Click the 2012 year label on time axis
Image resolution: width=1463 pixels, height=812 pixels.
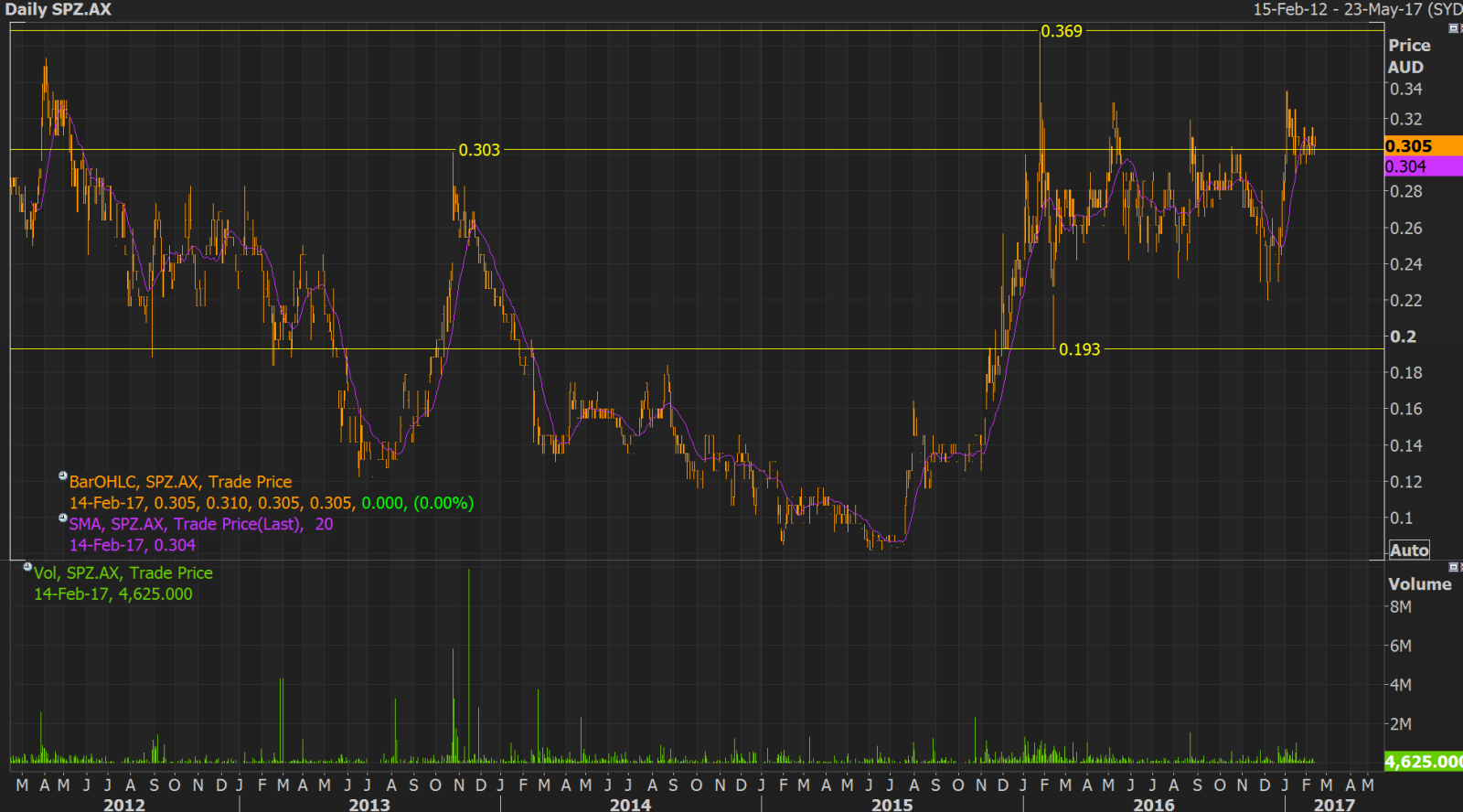[124, 805]
